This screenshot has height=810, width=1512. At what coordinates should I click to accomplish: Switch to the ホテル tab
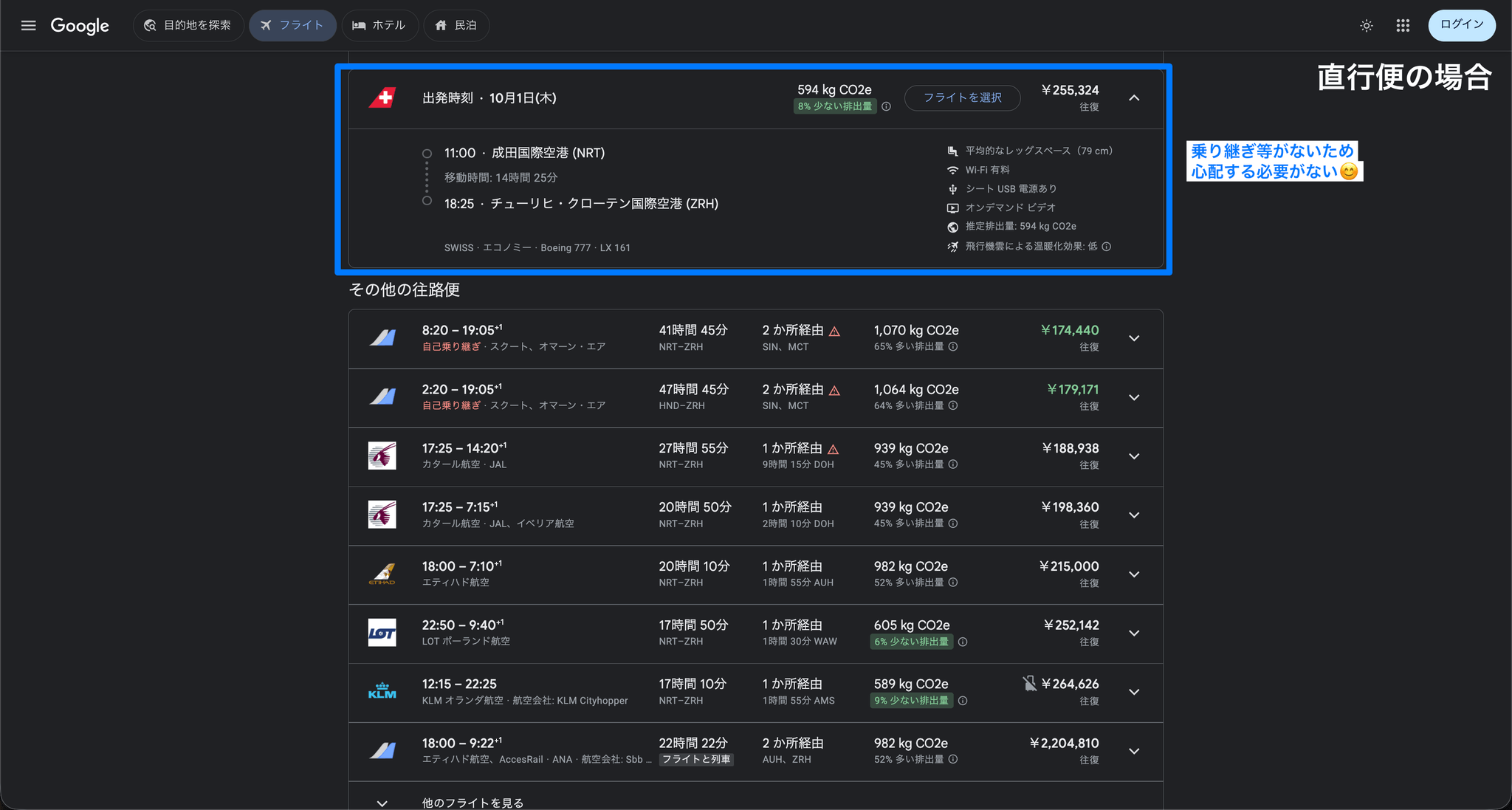(x=379, y=25)
